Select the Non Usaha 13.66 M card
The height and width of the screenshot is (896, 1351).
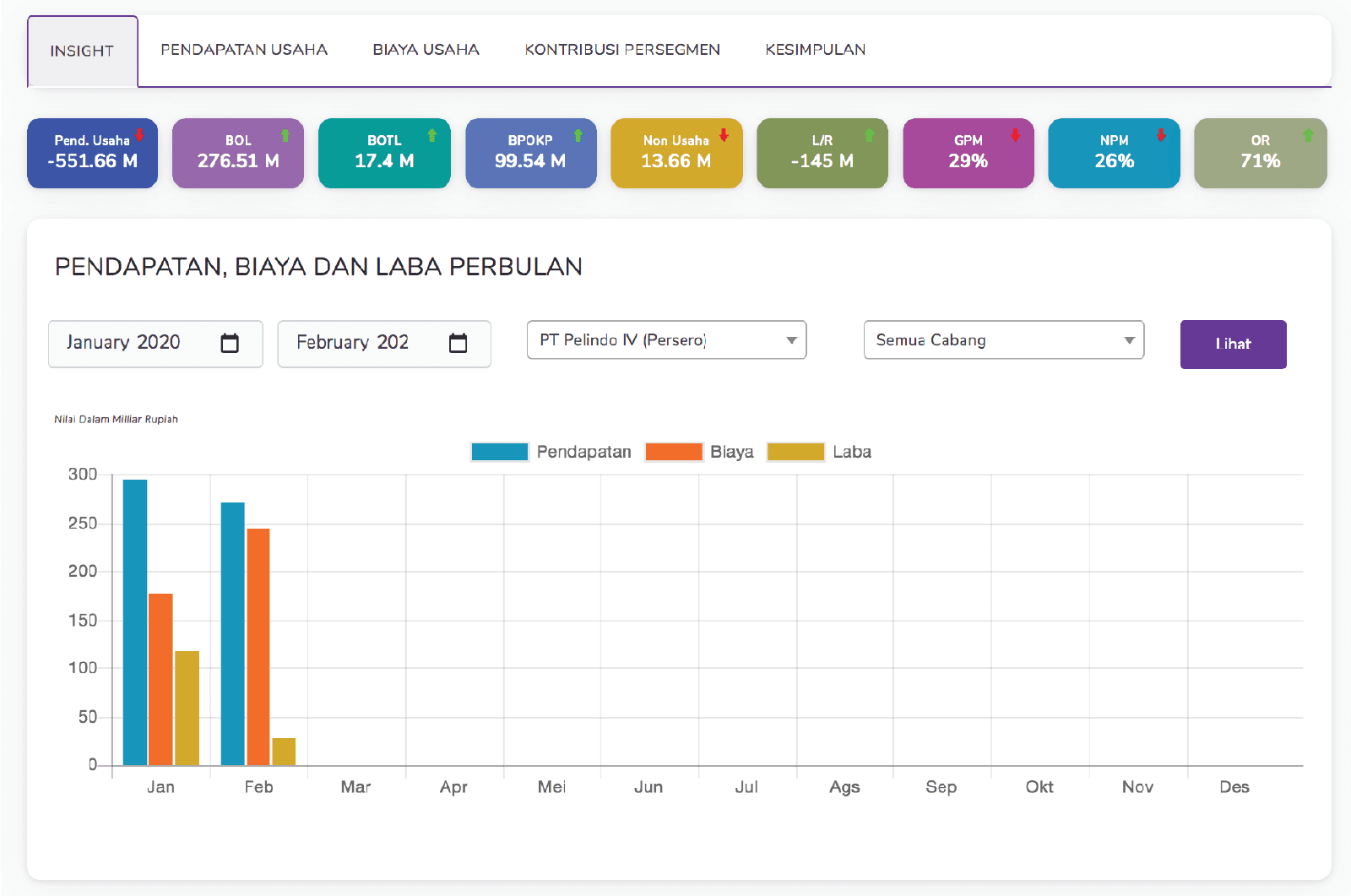676,153
